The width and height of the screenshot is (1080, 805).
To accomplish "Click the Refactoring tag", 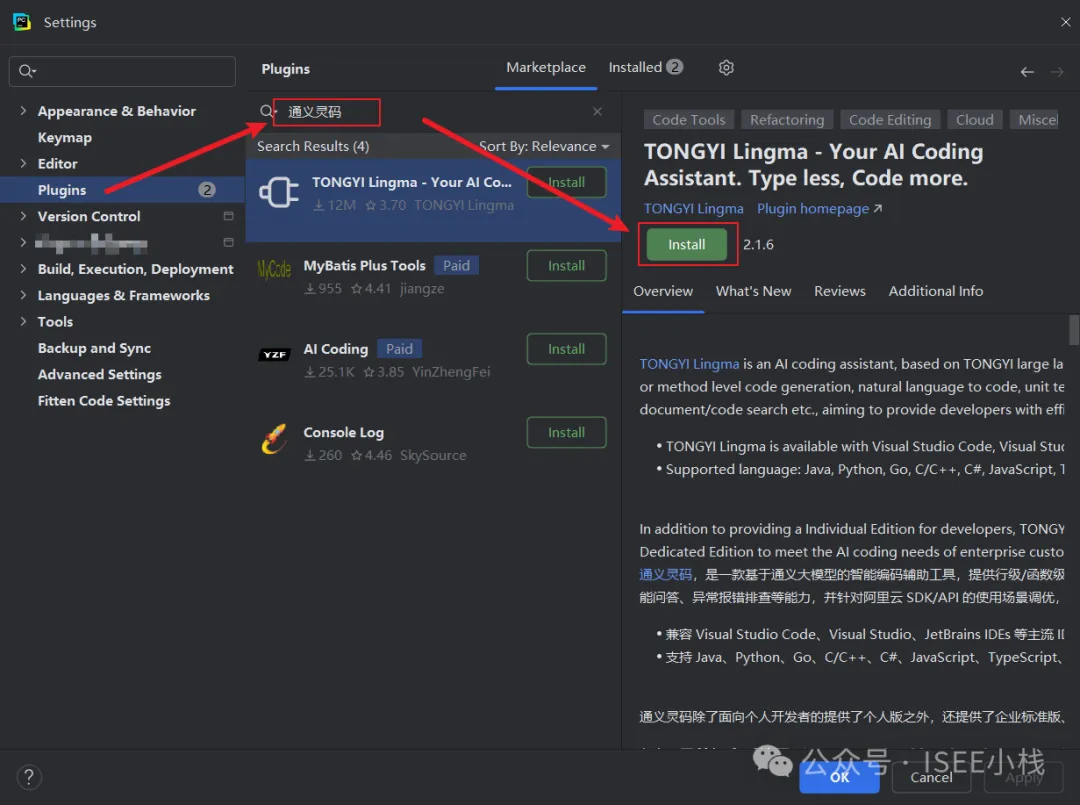I will [787, 120].
